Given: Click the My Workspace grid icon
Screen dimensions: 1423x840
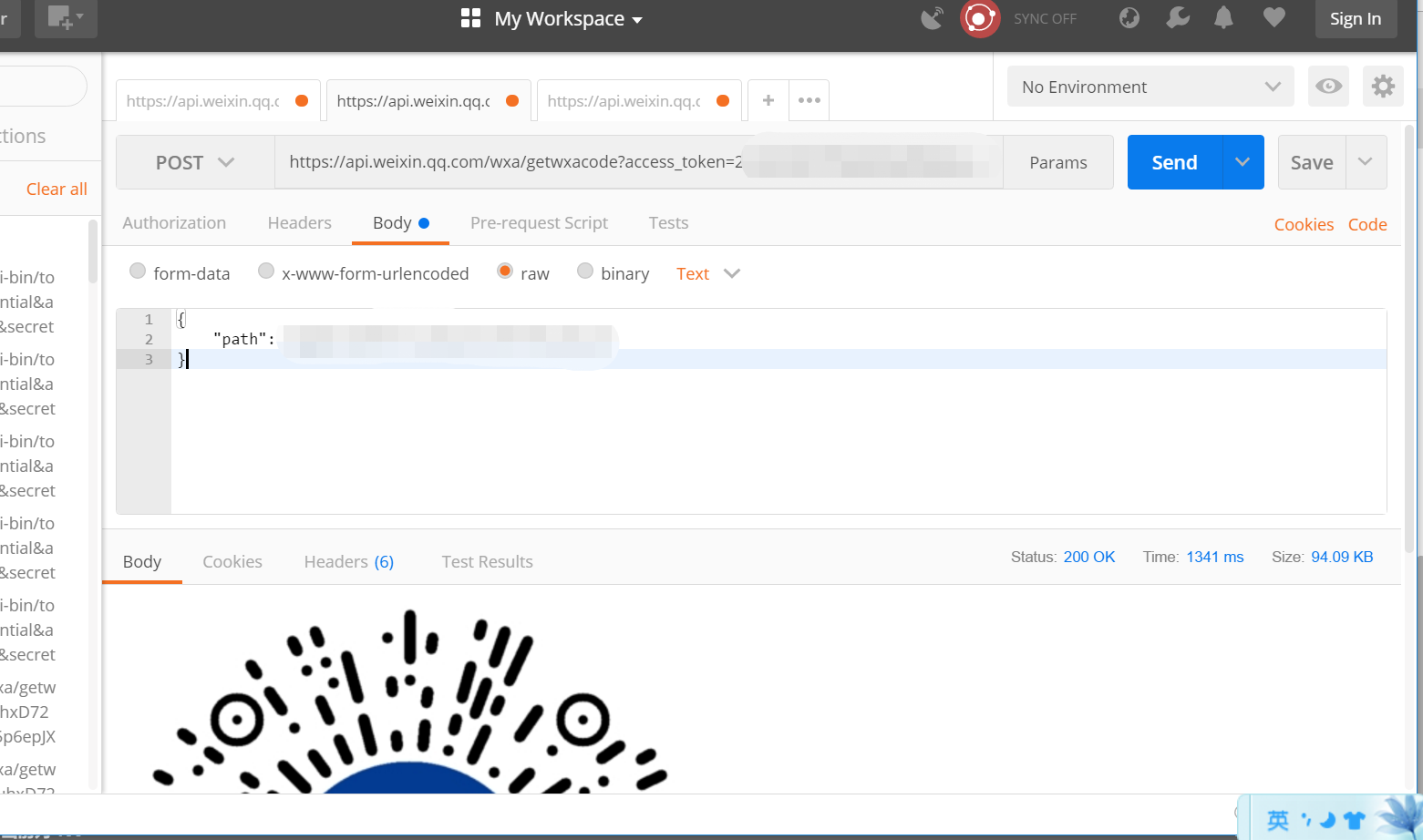Looking at the screenshot, I should pos(470,18).
